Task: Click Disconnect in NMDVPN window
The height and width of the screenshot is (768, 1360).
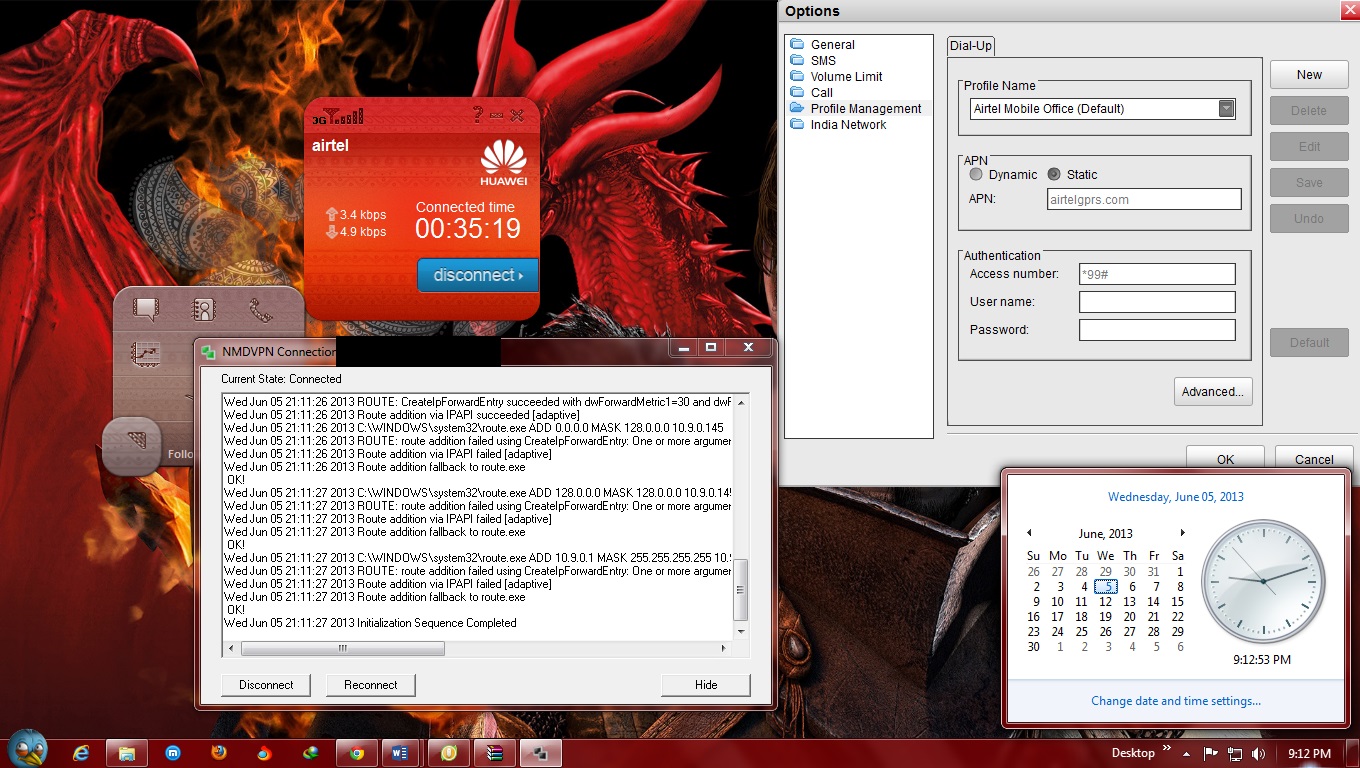Action: tap(266, 685)
